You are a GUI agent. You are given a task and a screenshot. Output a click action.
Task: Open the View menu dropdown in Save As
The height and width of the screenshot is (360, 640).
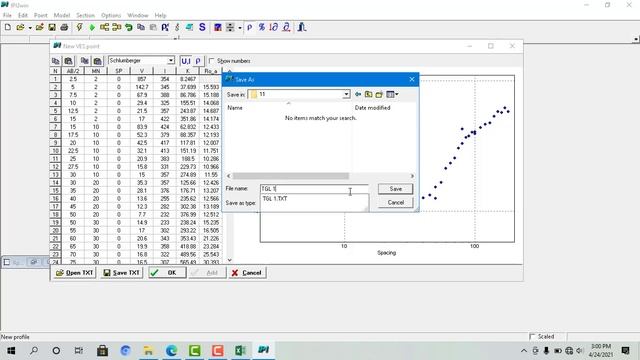click(x=392, y=94)
